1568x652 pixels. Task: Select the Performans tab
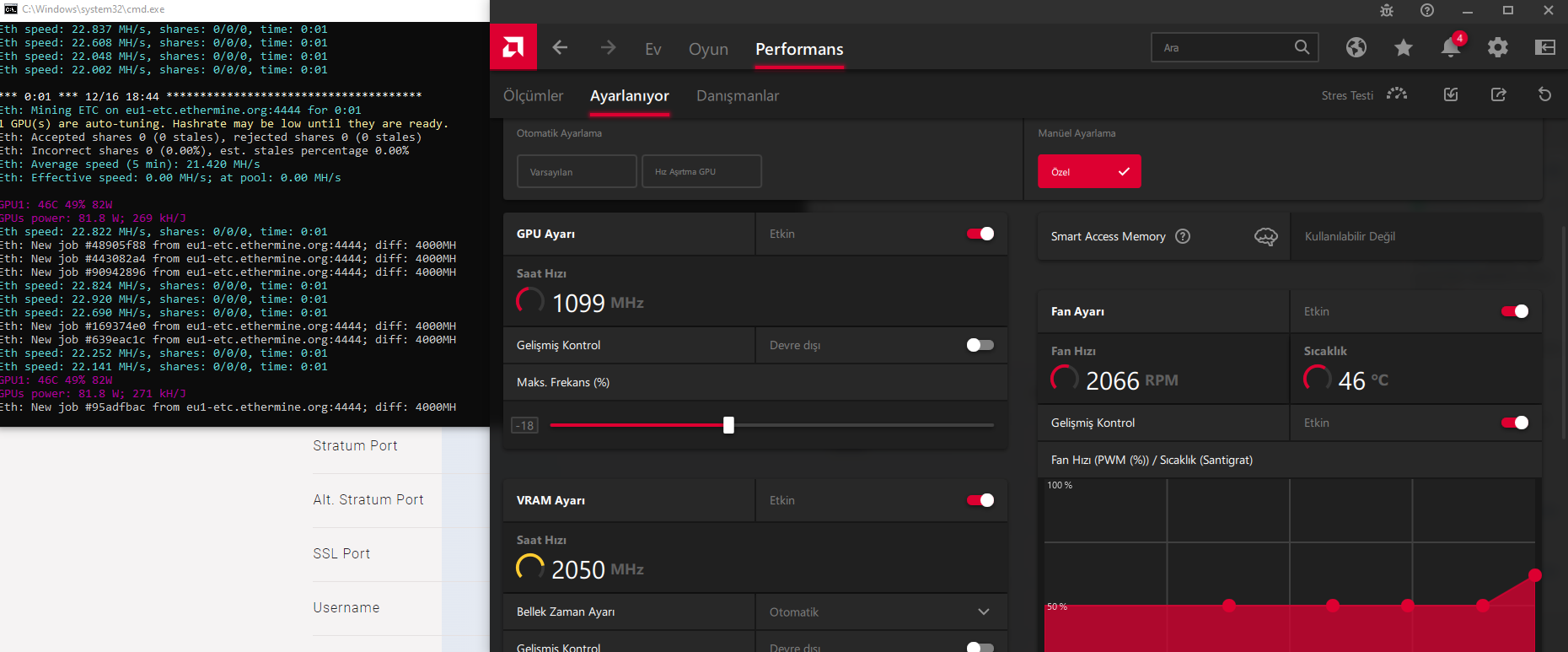pos(799,49)
